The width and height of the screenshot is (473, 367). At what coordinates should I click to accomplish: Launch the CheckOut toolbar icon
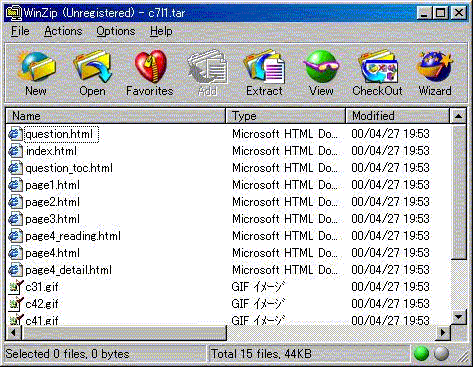(x=378, y=67)
